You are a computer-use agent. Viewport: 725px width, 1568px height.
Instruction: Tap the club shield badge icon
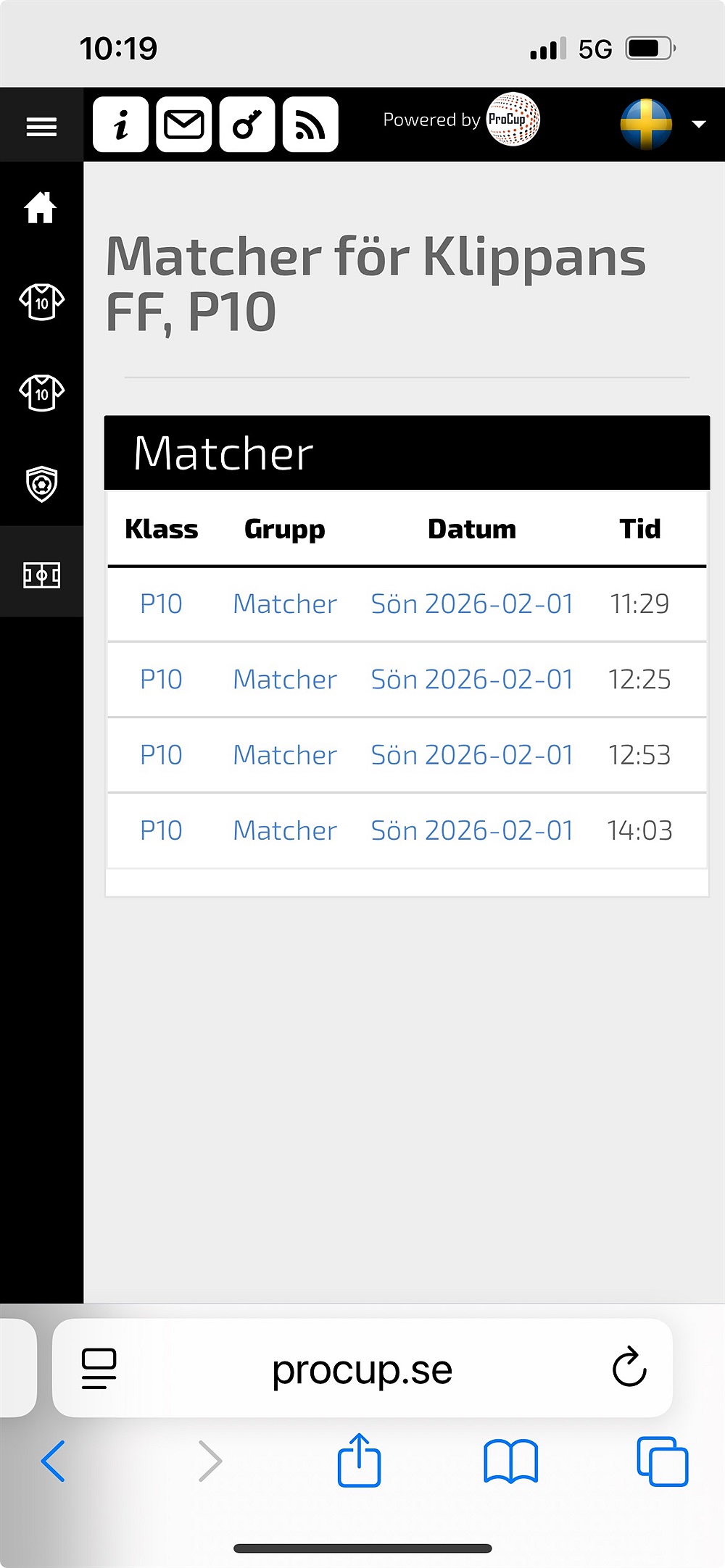click(x=41, y=483)
